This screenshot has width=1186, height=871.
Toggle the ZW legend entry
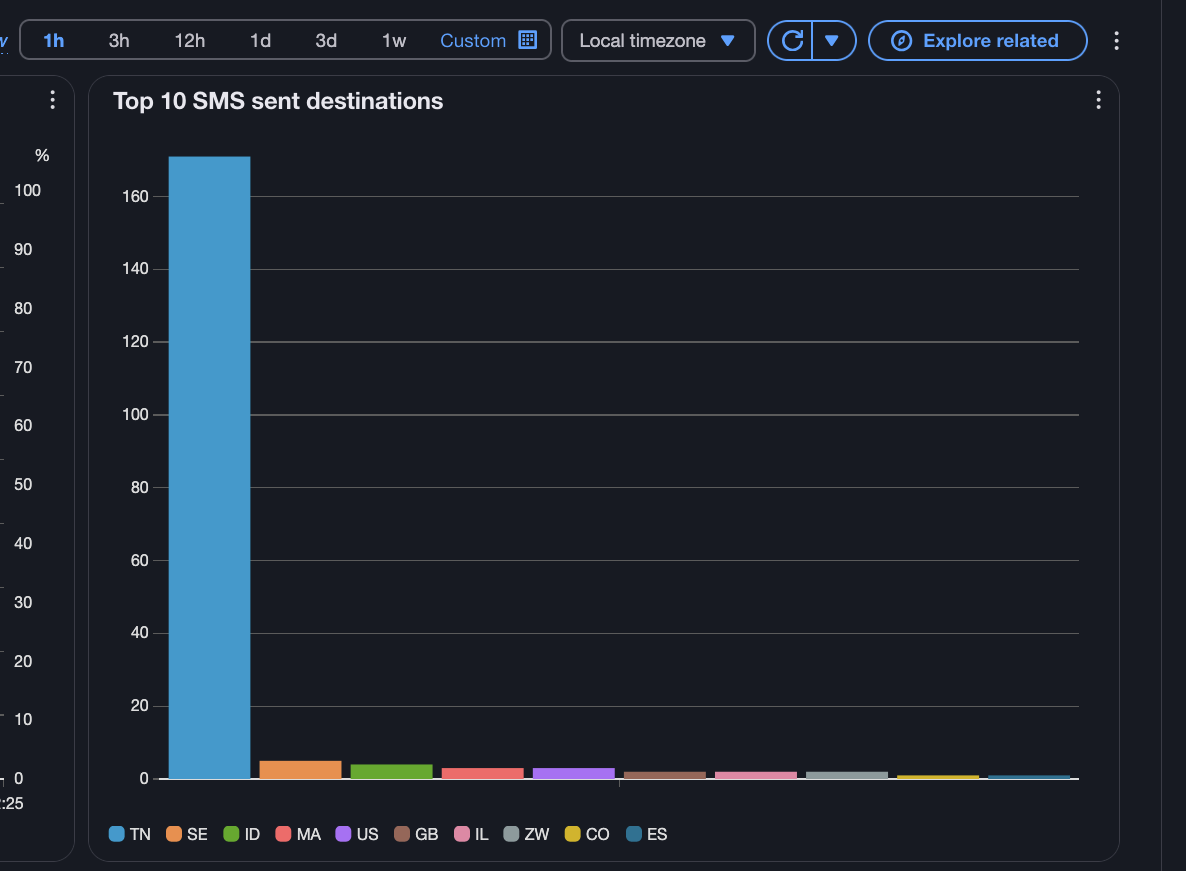point(526,834)
